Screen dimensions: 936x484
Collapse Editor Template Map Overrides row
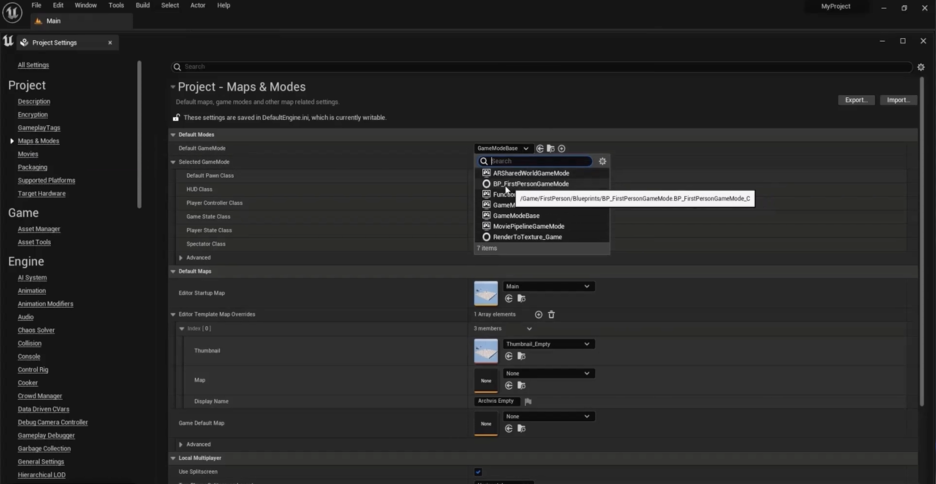click(x=173, y=315)
